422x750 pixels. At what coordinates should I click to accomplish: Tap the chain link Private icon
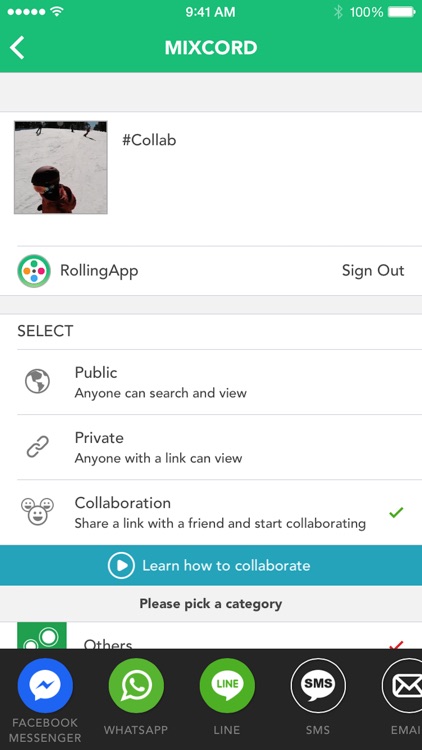[x=37, y=447]
